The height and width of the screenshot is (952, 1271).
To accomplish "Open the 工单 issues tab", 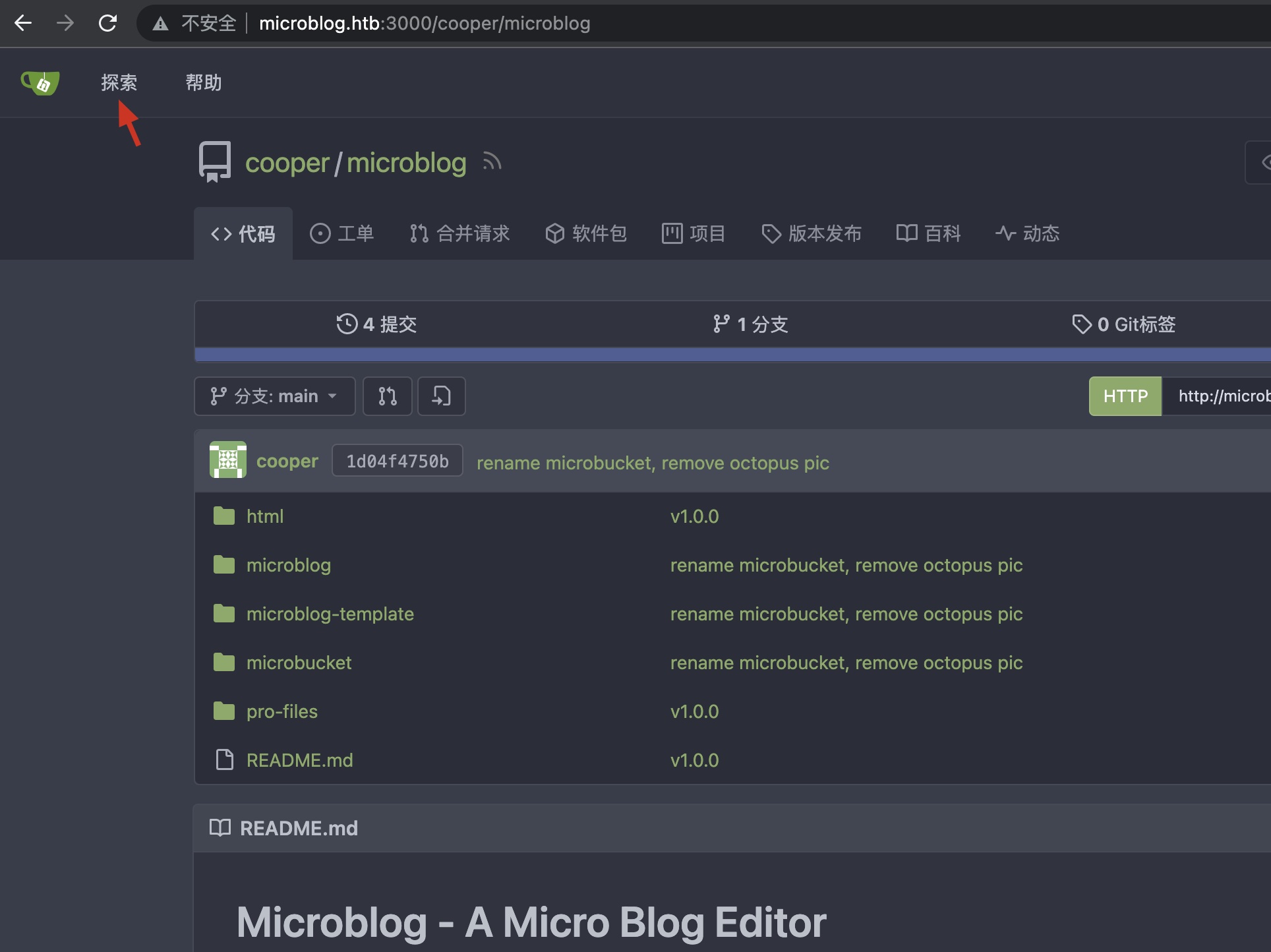I will pos(342,233).
